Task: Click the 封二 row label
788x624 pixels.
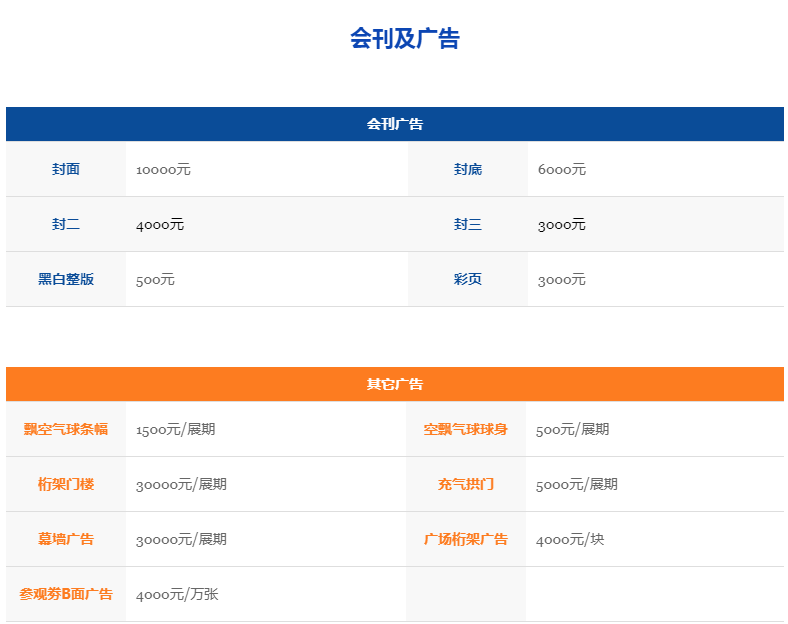Action: click(x=66, y=224)
